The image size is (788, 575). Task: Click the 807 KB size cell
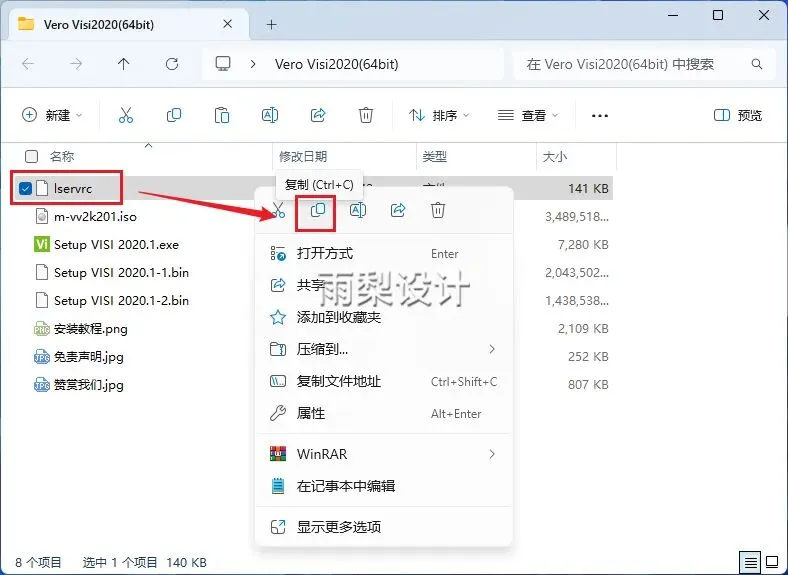(588, 385)
